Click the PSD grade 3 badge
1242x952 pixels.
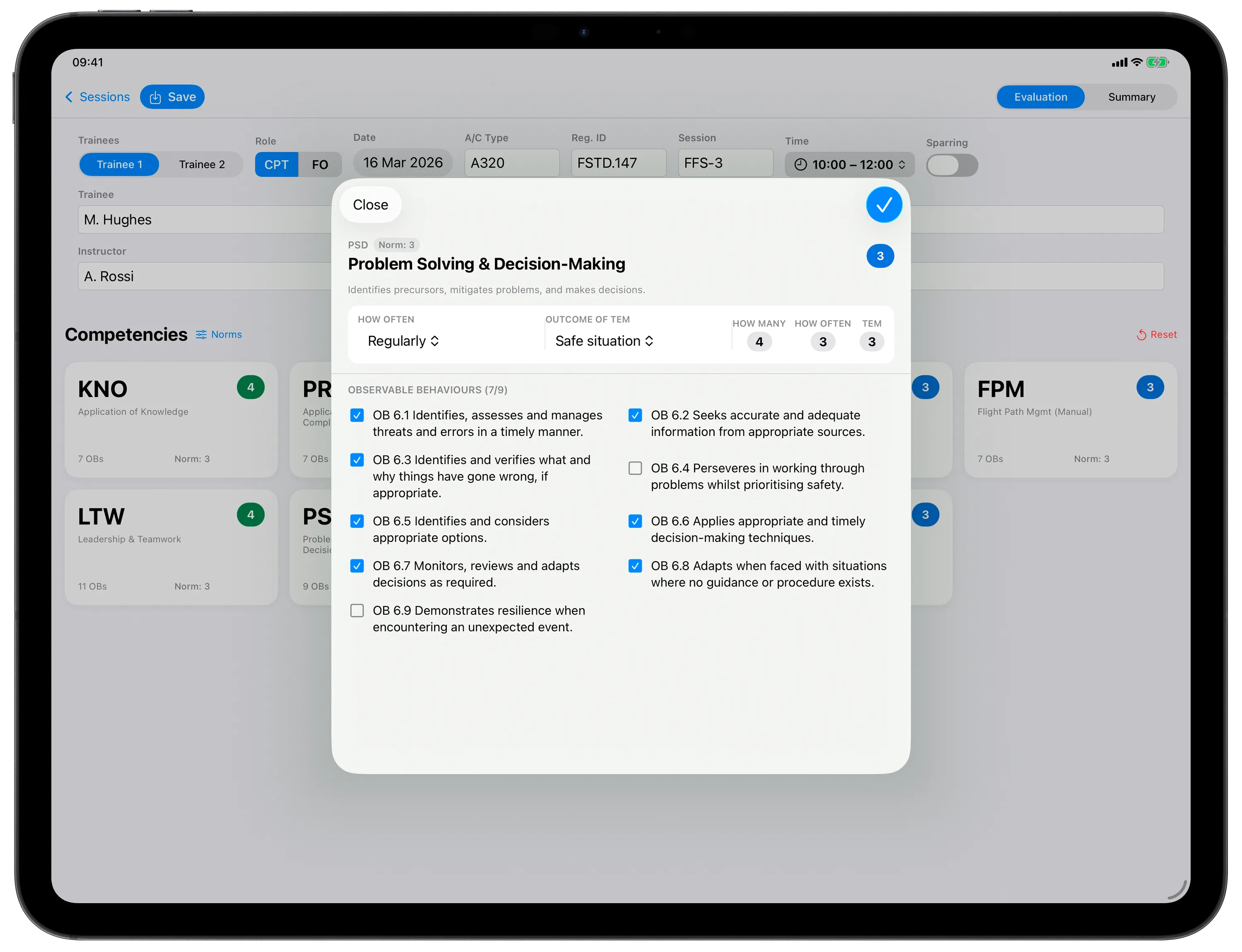point(880,256)
